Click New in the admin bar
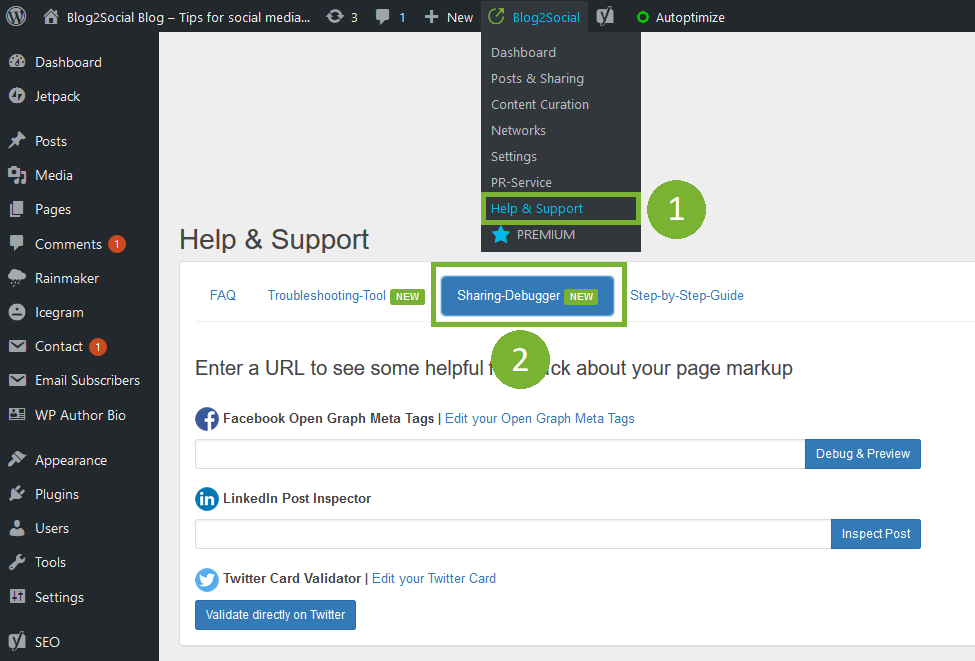 [460, 17]
